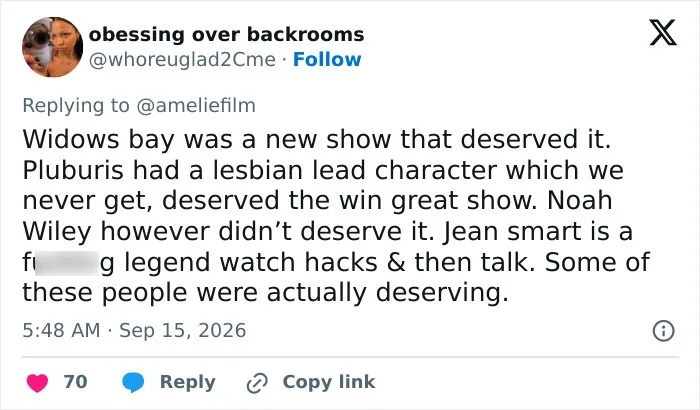700x410 pixels.
Task: Click the chain link icon beside Copy link
Action: 257,383
